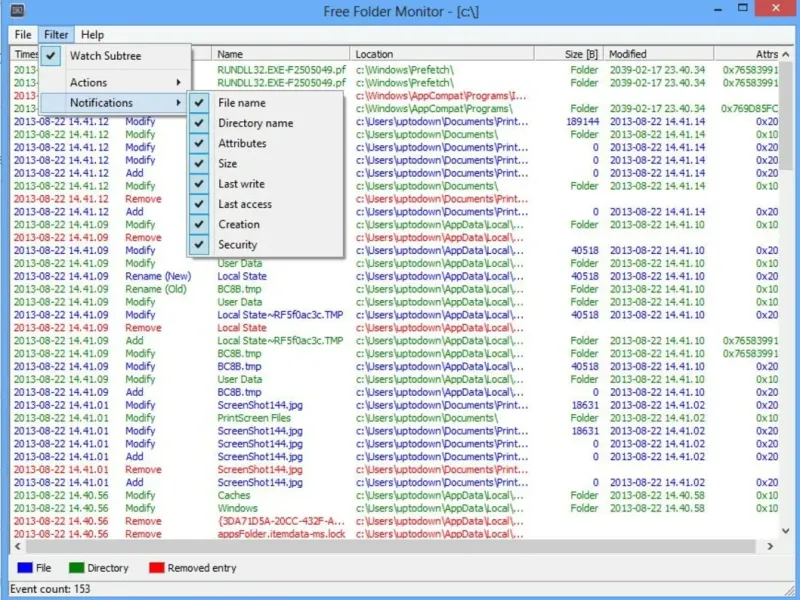The image size is (800, 600).
Task: Click the Directory legend label
Action: 108,568
